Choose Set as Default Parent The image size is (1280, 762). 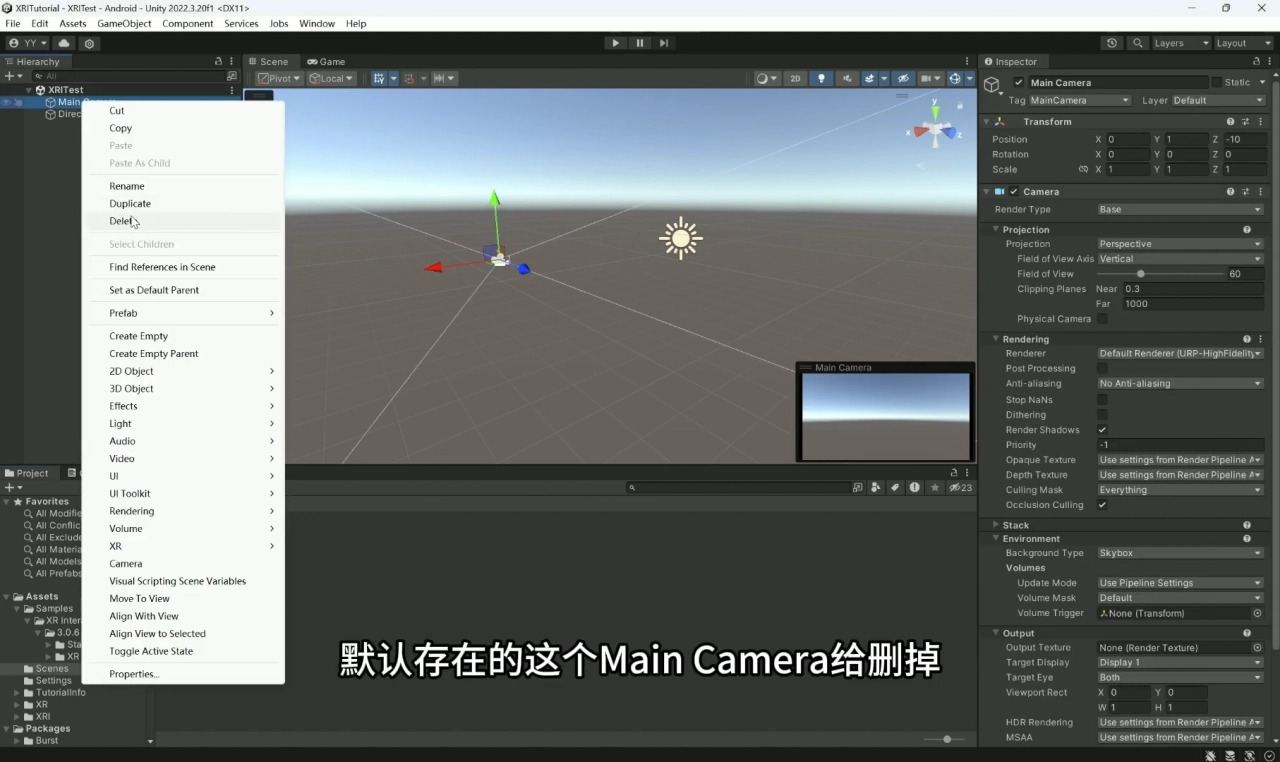click(x=184, y=290)
